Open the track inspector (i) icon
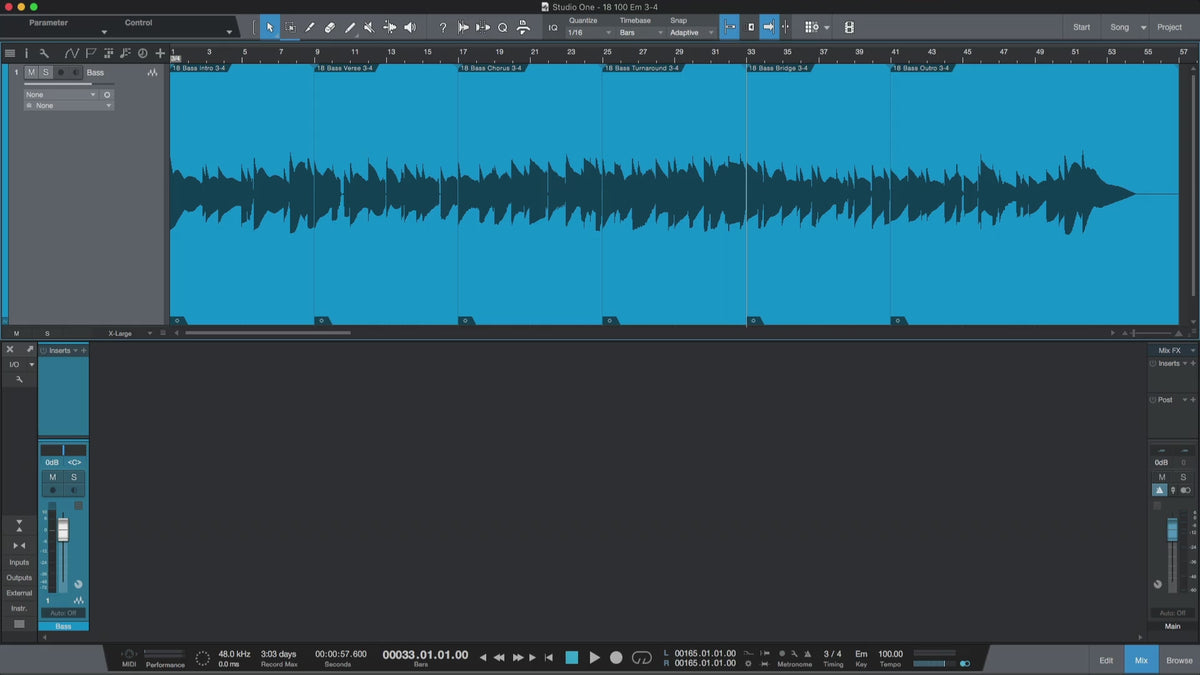Image resolution: width=1200 pixels, height=675 pixels. coord(26,53)
